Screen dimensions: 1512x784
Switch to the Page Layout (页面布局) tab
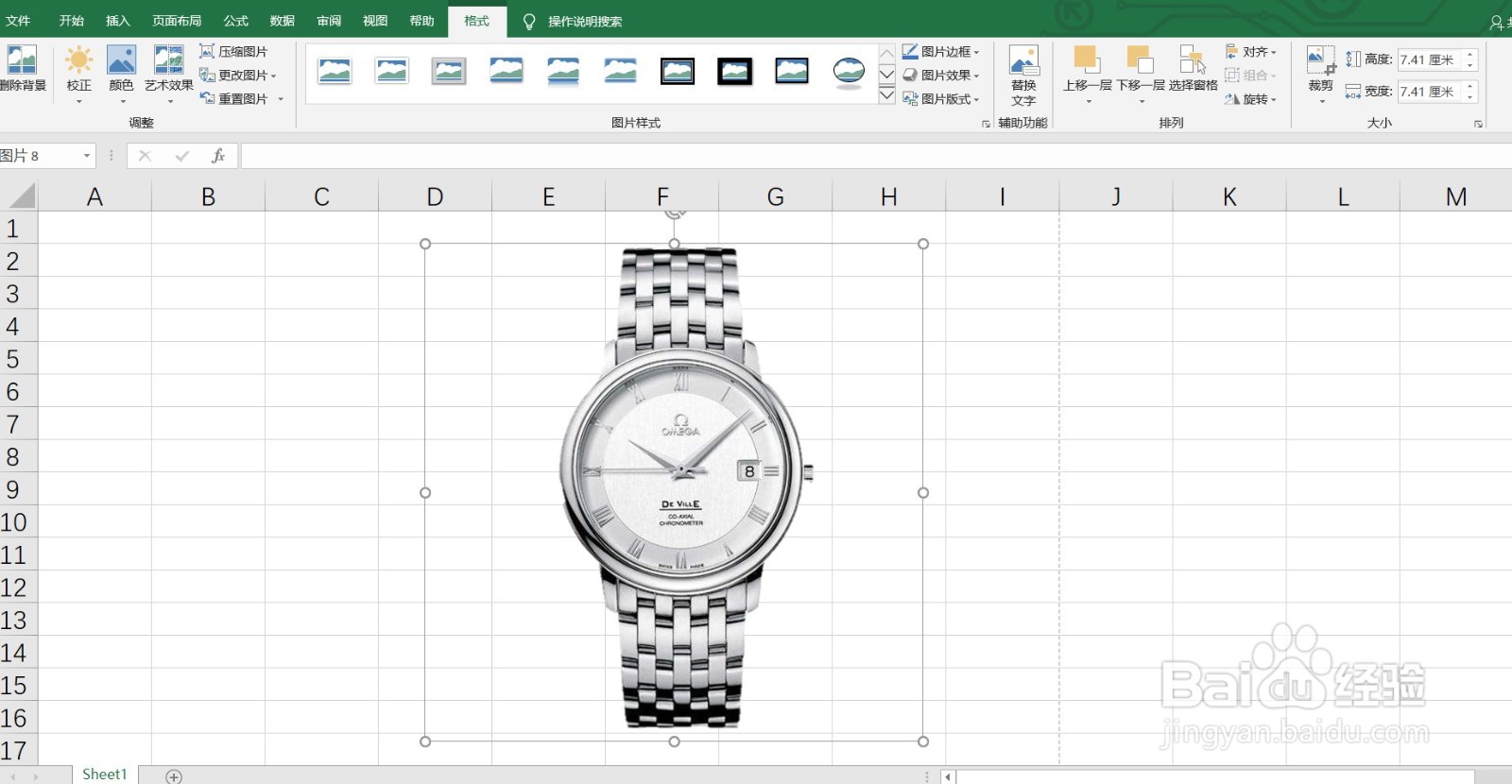pyautogui.click(x=178, y=21)
